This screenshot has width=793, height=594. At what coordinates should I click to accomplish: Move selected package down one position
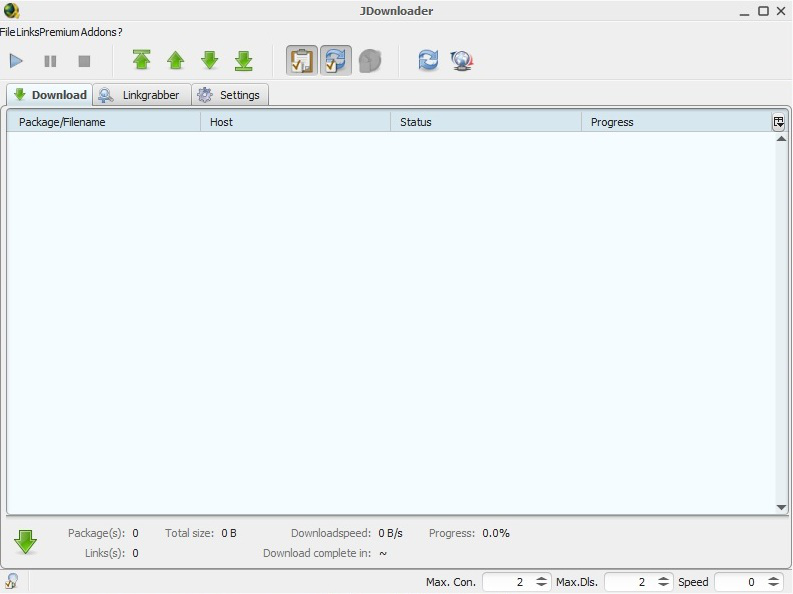point(209,60)
